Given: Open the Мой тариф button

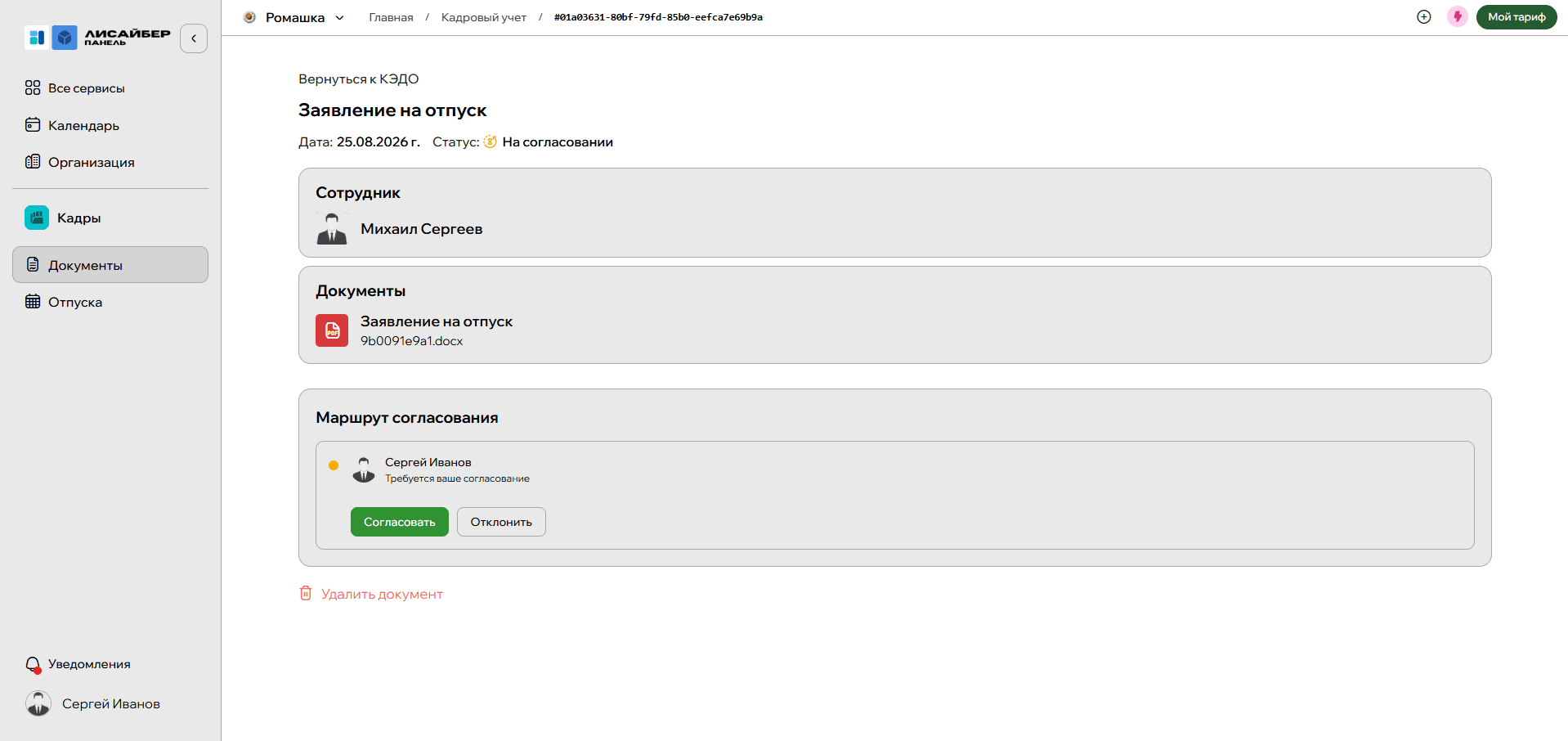Looking at the screenshot, I should pos(1516,17).
